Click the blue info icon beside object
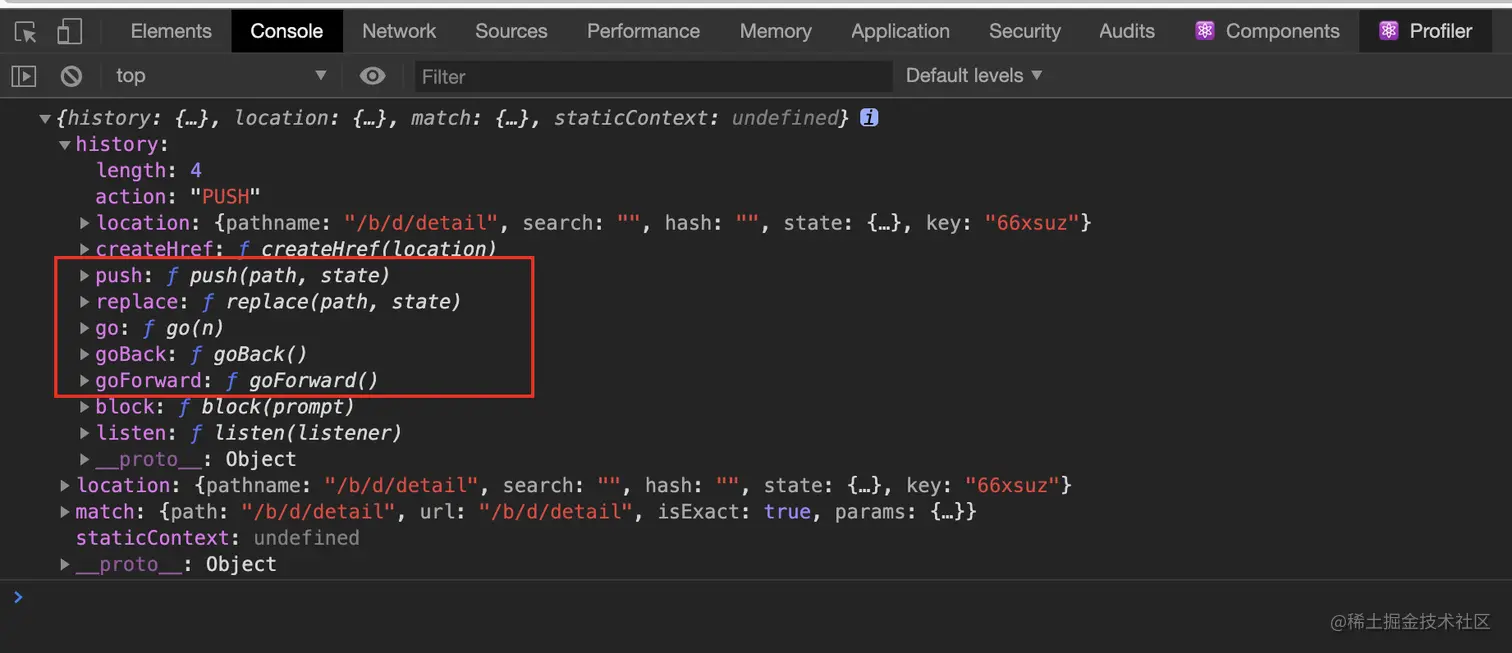Image resolution: width=1512 pixels, height=653 pixels. pos(869,118)
